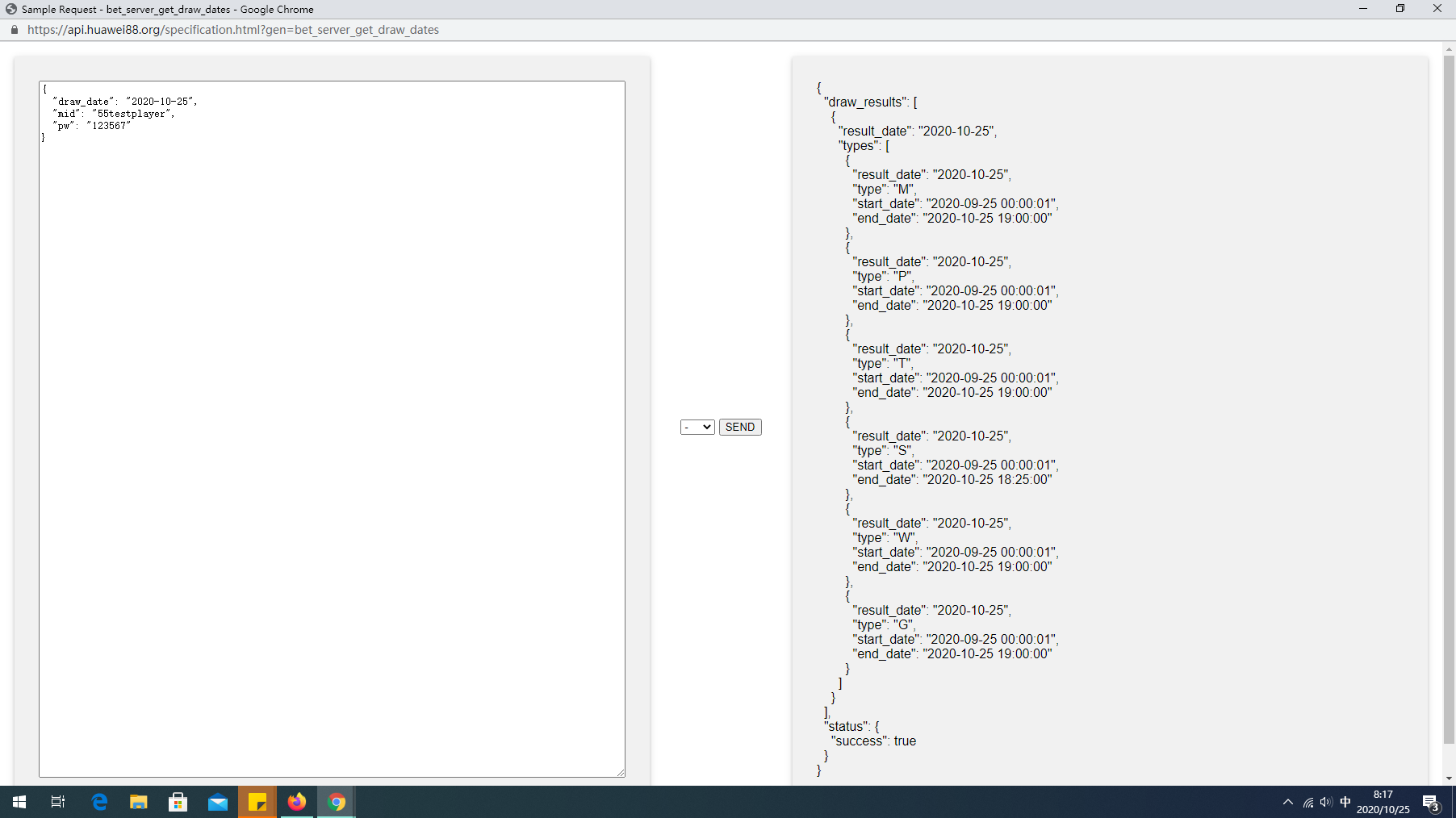1456x818 pixels.
Task: Click the page scrollbar down arrow
Action: click(1450, 778)
